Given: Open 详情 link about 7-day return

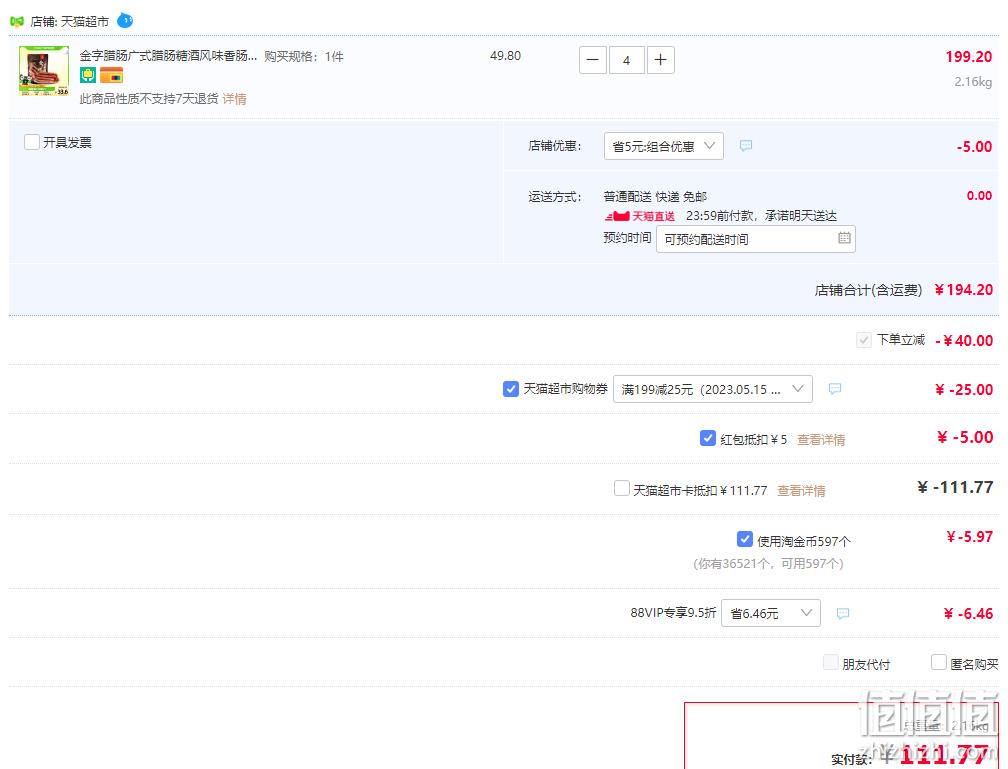Looking at the screenshot, I should click(x=235, y=99).
